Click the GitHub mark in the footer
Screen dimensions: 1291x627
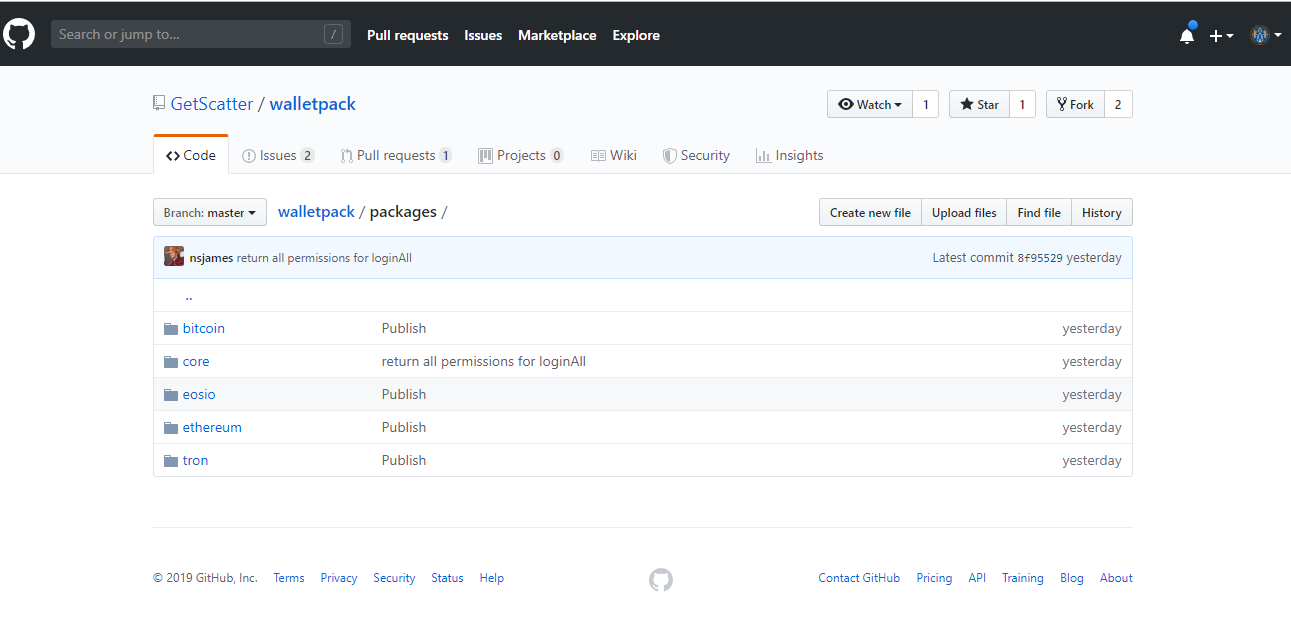[661, 580]
